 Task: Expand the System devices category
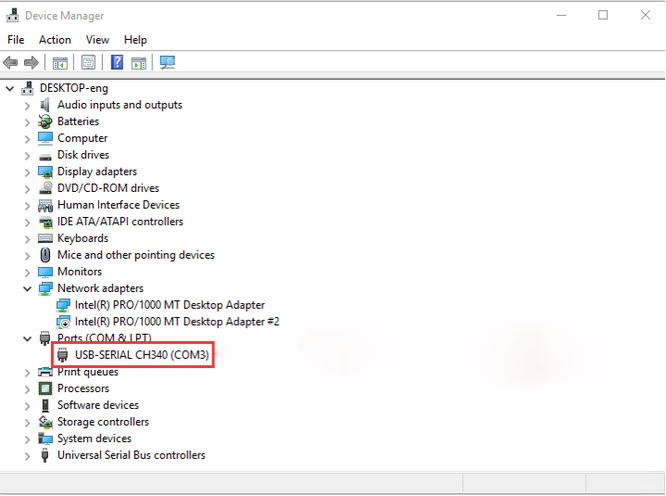point(27,439)
